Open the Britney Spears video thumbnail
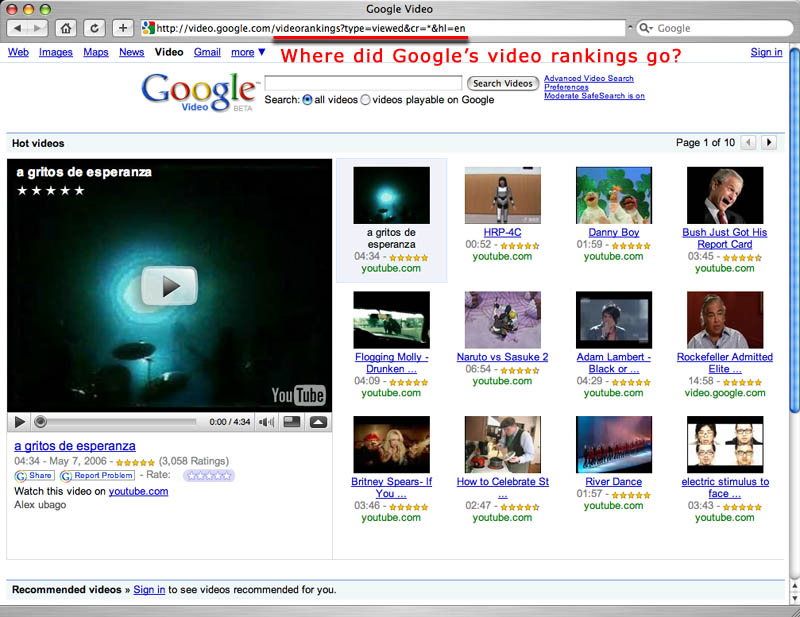 point(391,445)
